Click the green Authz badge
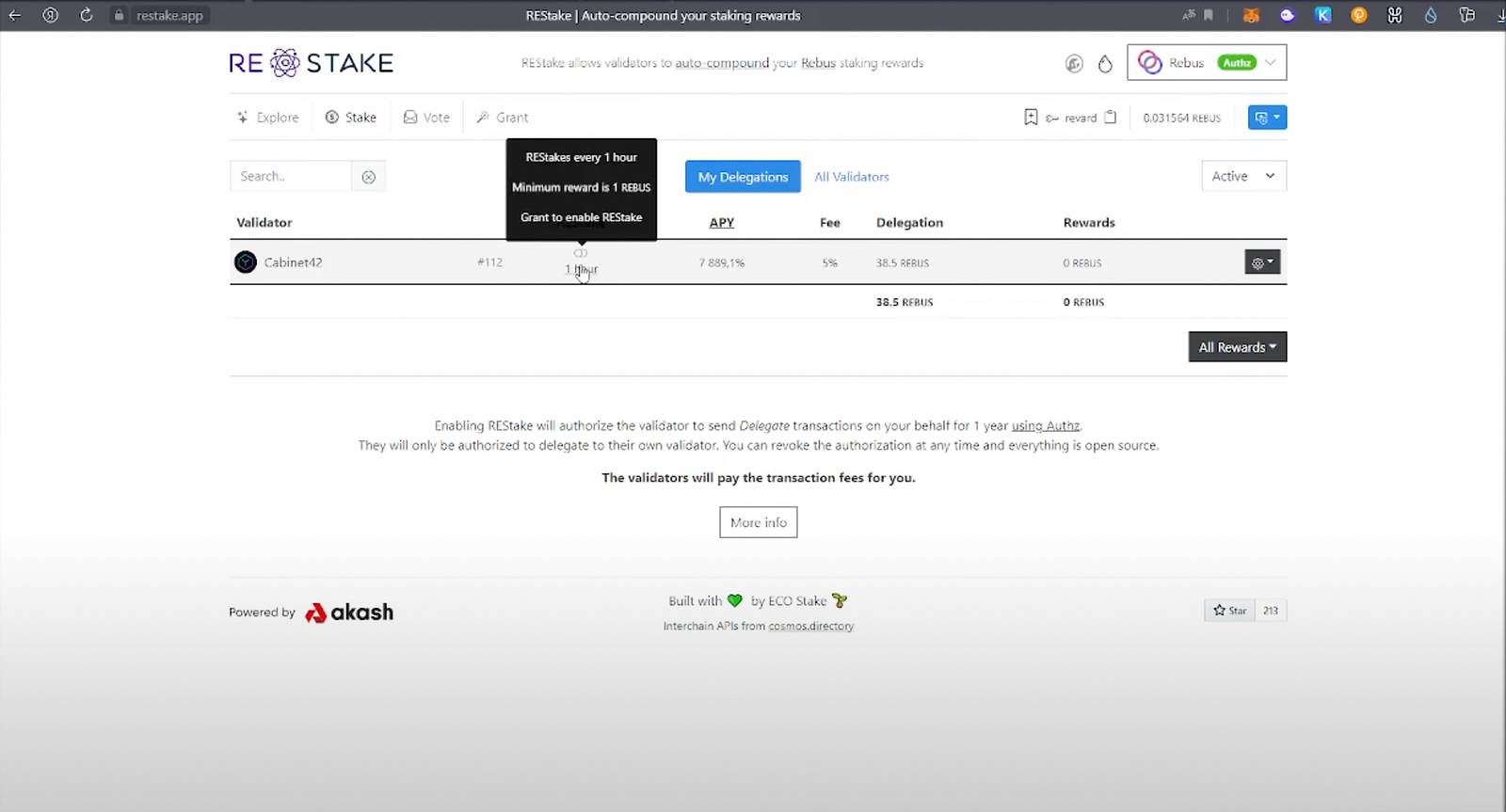1506x812 pixels. (x=1237, y=63)
